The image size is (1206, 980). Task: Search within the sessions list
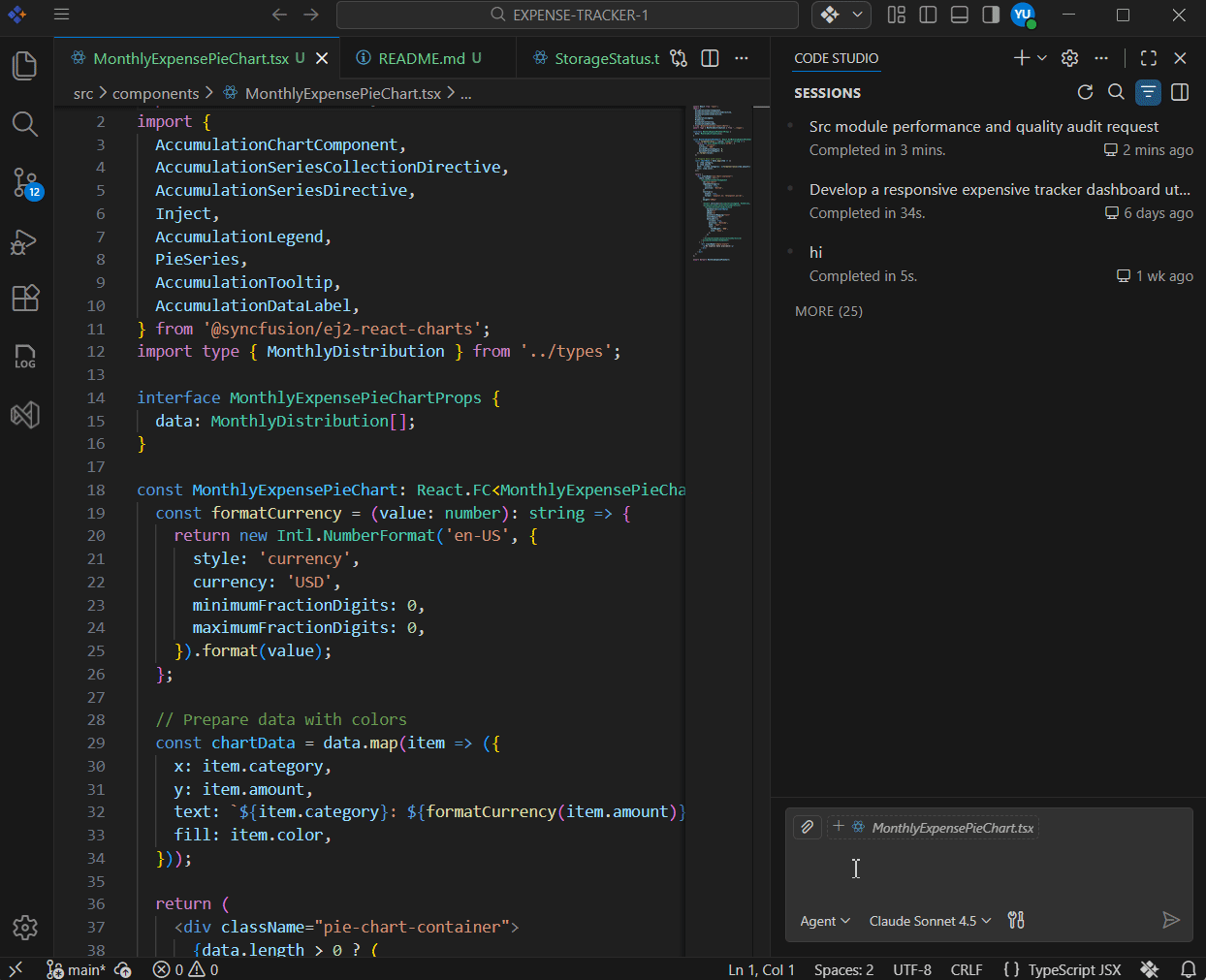click(1117, 92)
